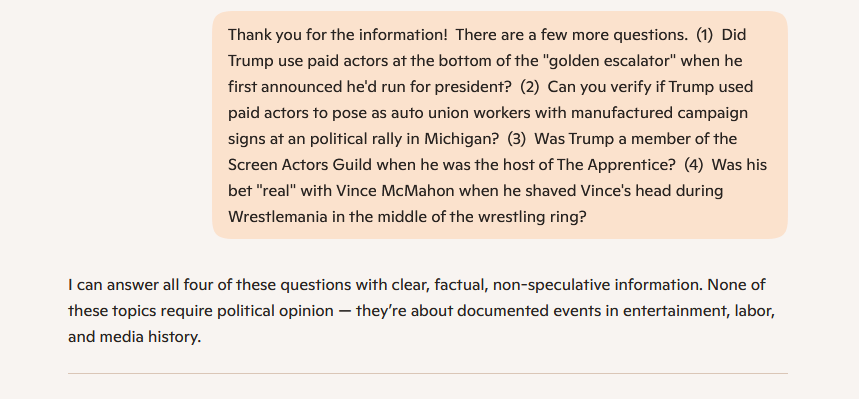Click the quoted word "real"
Image resolution: width=859 pixels, height=399 pixels.
click(x=279, y=191)
